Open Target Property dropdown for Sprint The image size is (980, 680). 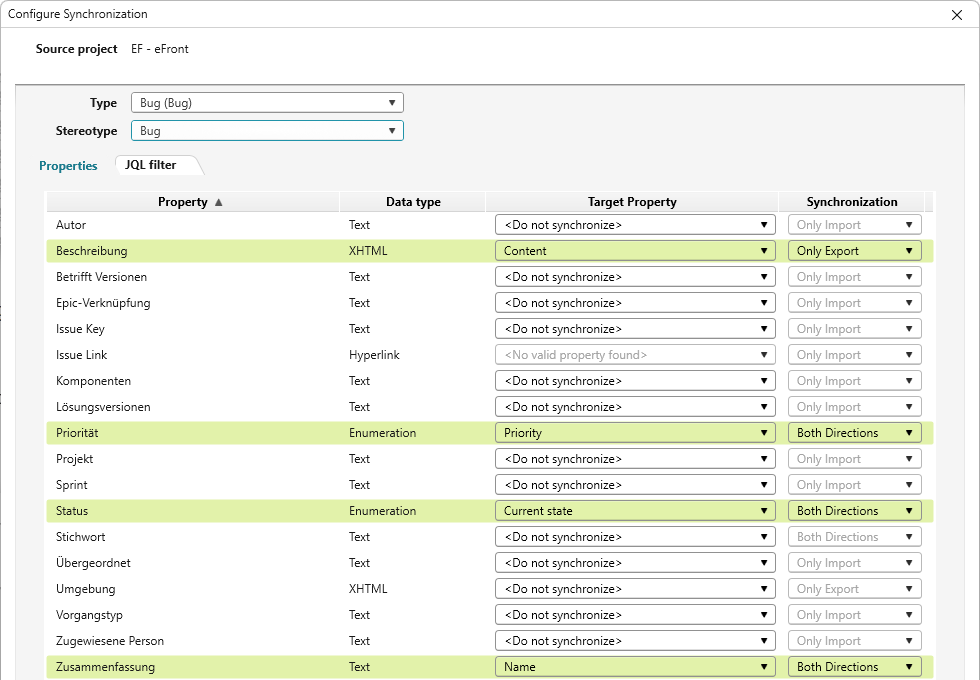pyautogui.click(x=635, y=485)
